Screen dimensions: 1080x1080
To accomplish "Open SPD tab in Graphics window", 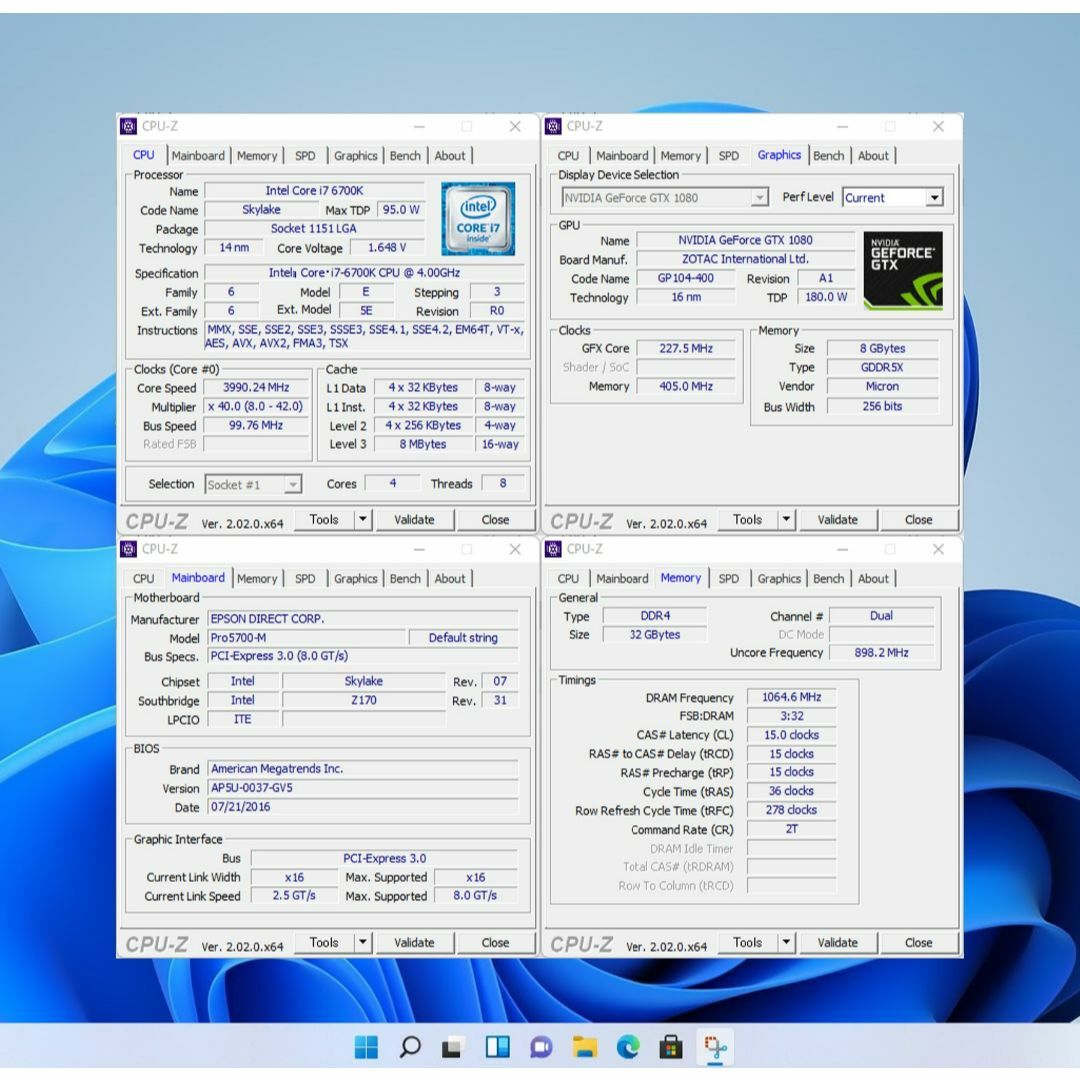I will click(x=729, y=156).
